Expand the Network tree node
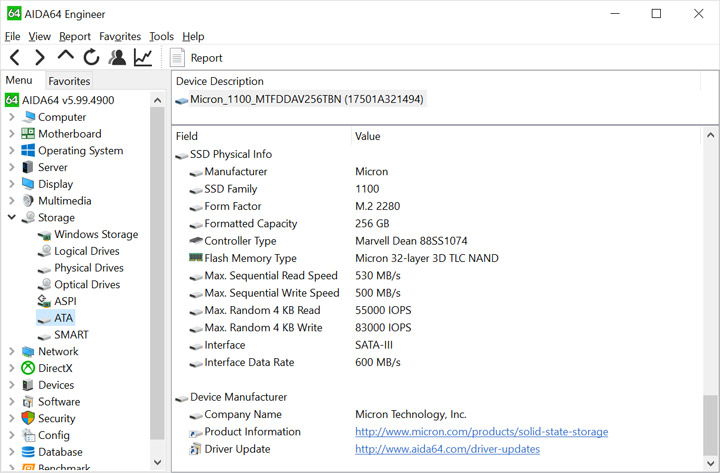This screenshot has width=720, height=473. tap(11, 352)
